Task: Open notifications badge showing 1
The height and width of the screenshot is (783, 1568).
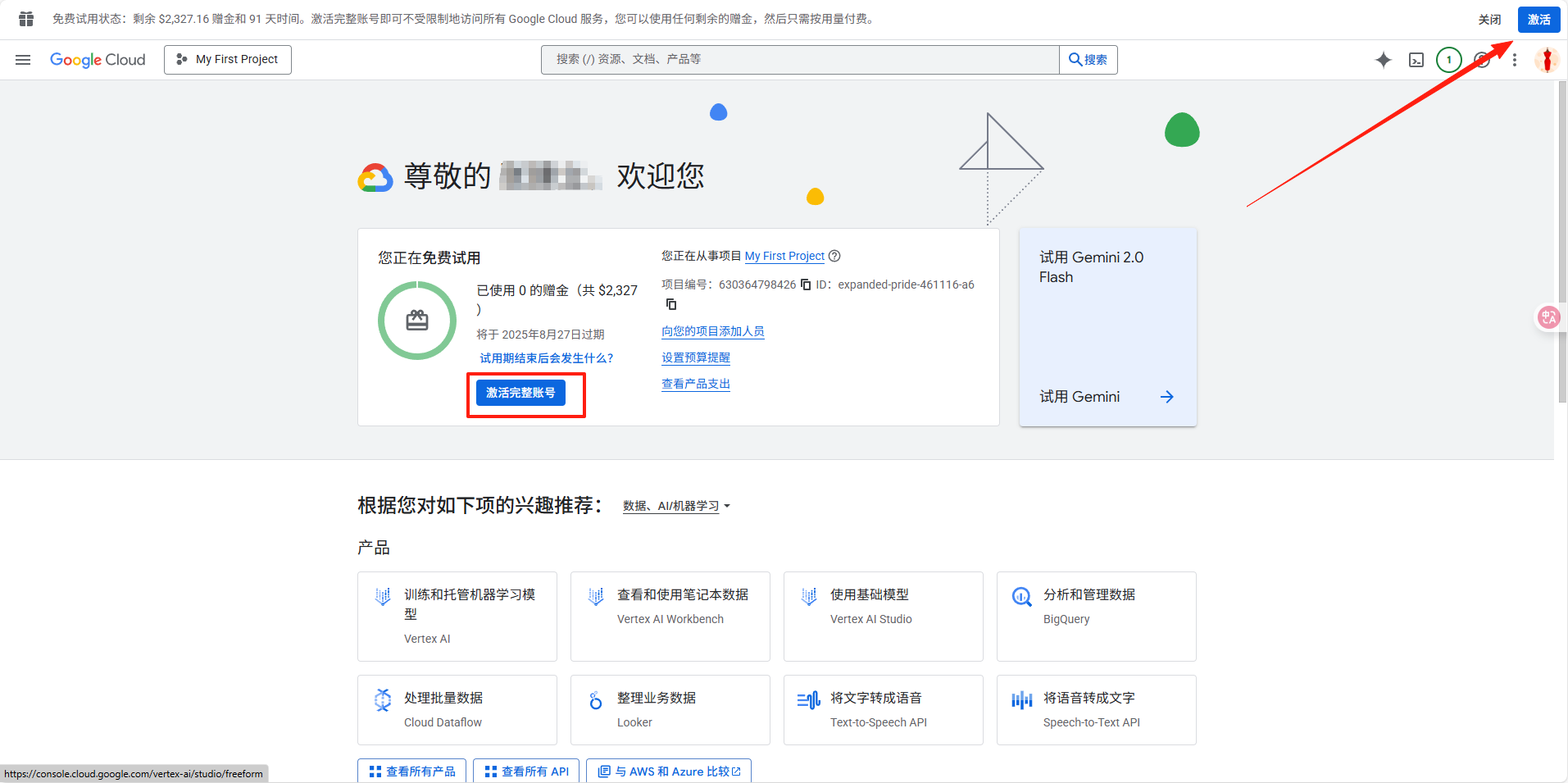Action: point(1449,60)
